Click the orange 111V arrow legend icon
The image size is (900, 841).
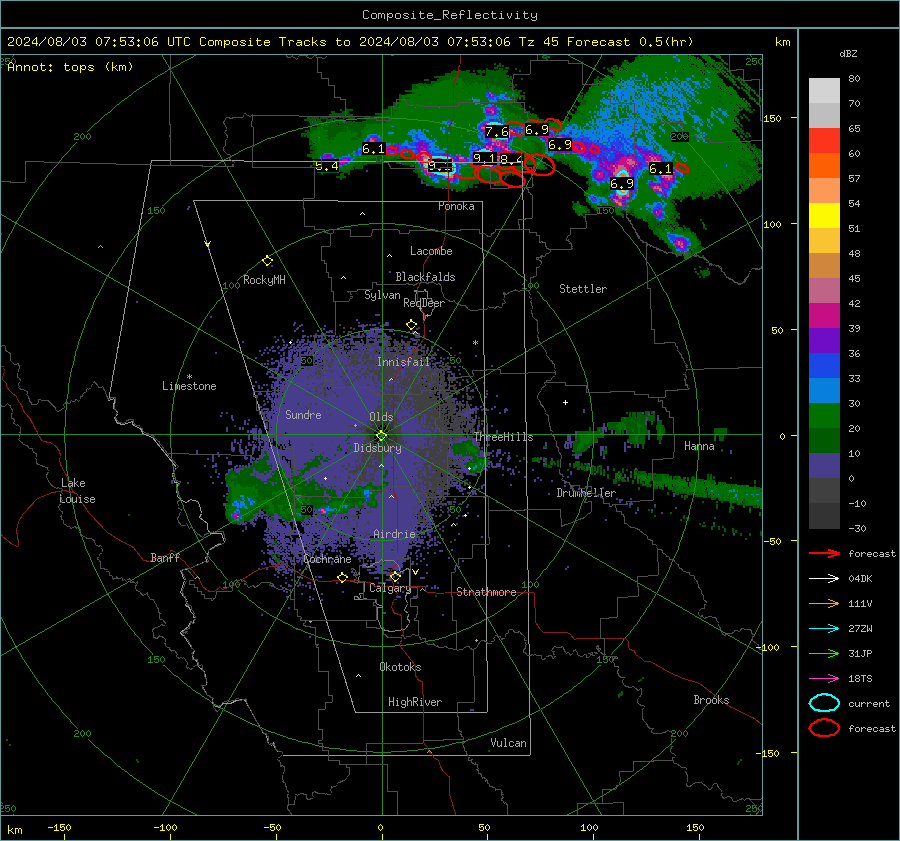coord(824,603)
